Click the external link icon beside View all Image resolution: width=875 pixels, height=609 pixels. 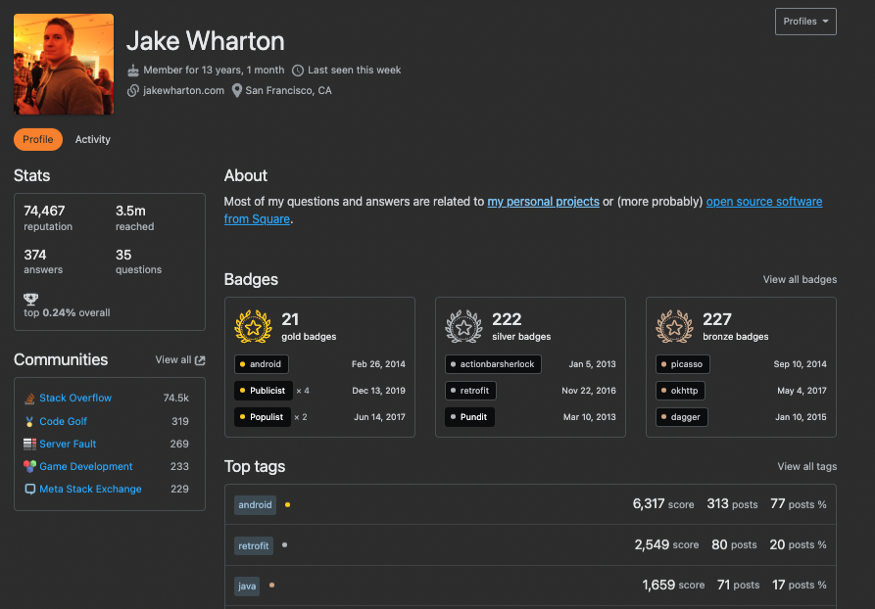click(200, 361)
